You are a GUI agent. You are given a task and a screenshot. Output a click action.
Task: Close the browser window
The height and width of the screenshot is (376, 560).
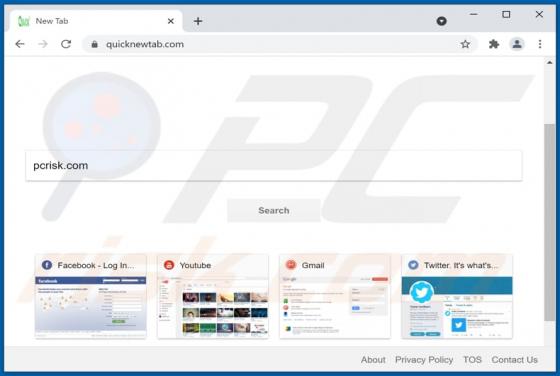(x=539, y=14)
